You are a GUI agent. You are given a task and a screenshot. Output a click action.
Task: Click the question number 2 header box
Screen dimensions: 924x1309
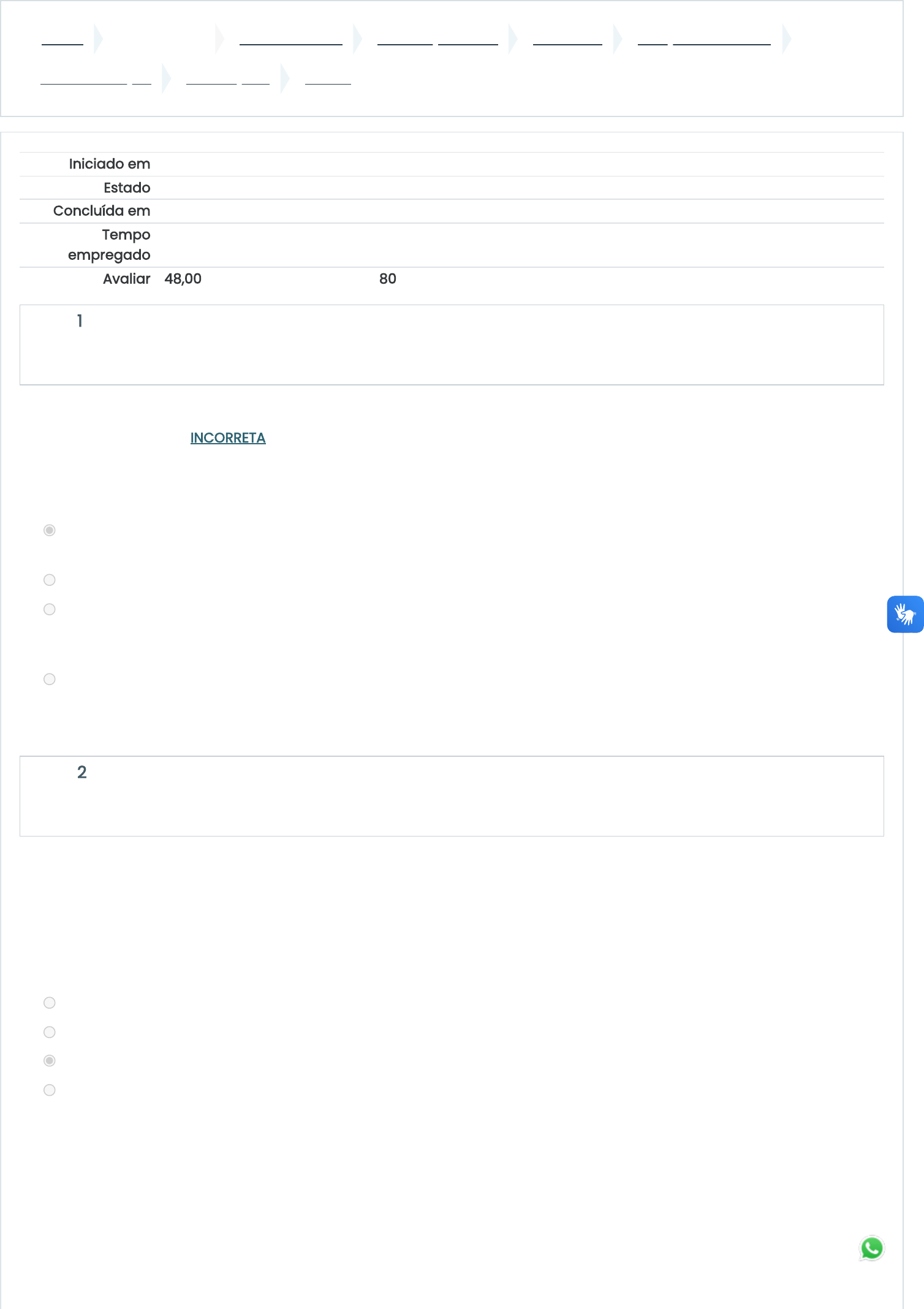click(x=452, y=796)
